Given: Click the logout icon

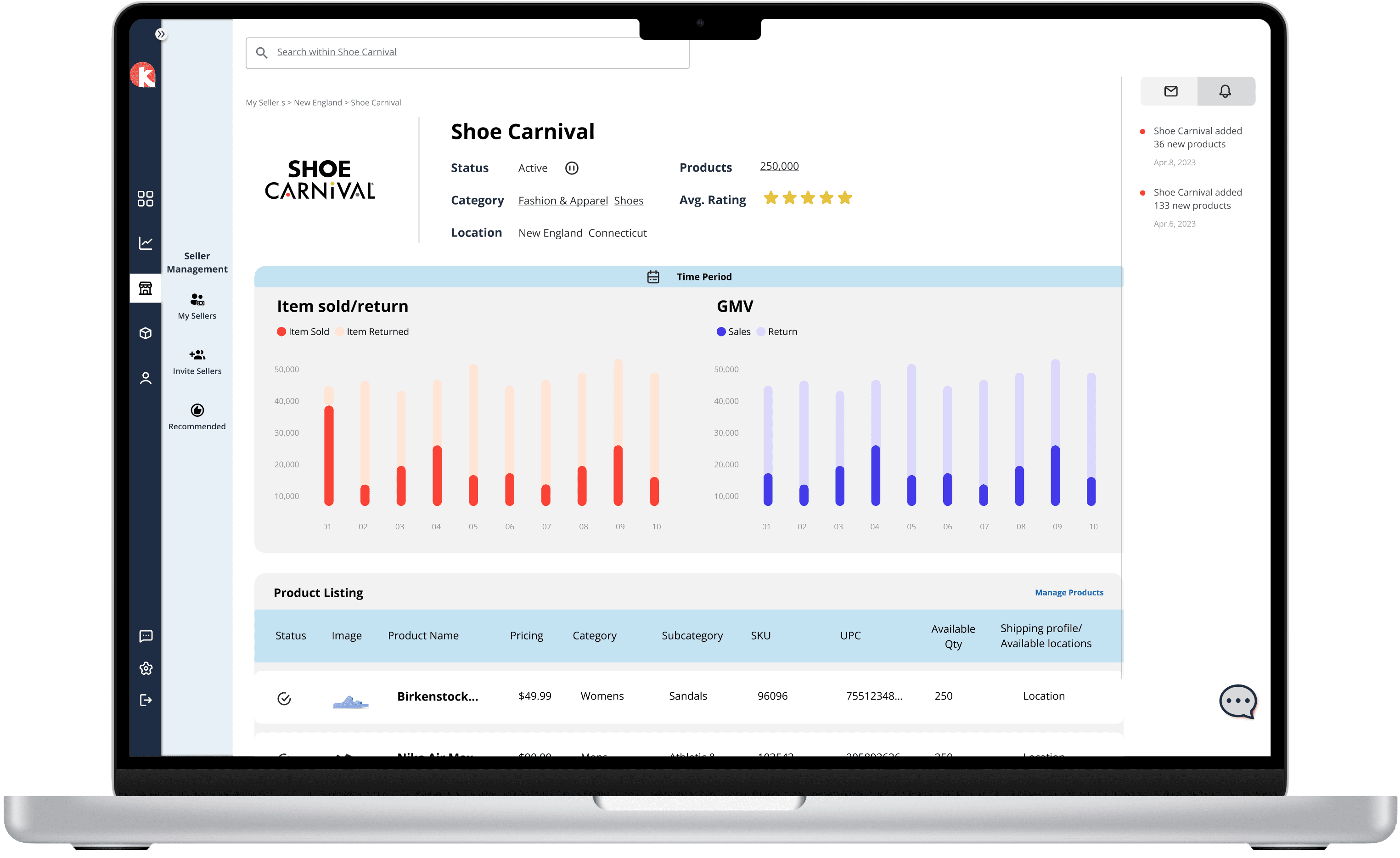Looking at the screenshot, I should pos(146,700).
